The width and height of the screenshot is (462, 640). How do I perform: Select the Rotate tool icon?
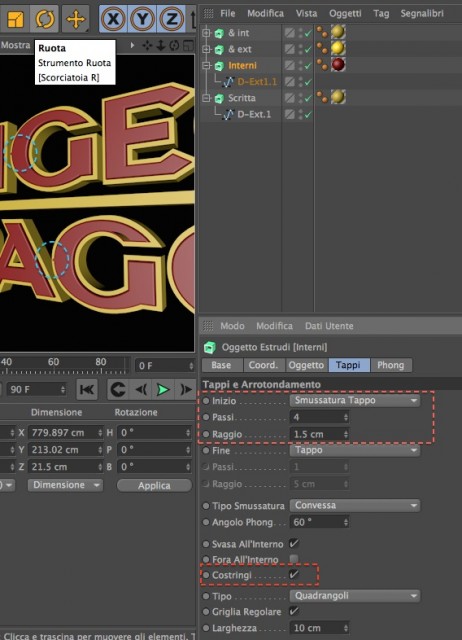tap(44, 18)
